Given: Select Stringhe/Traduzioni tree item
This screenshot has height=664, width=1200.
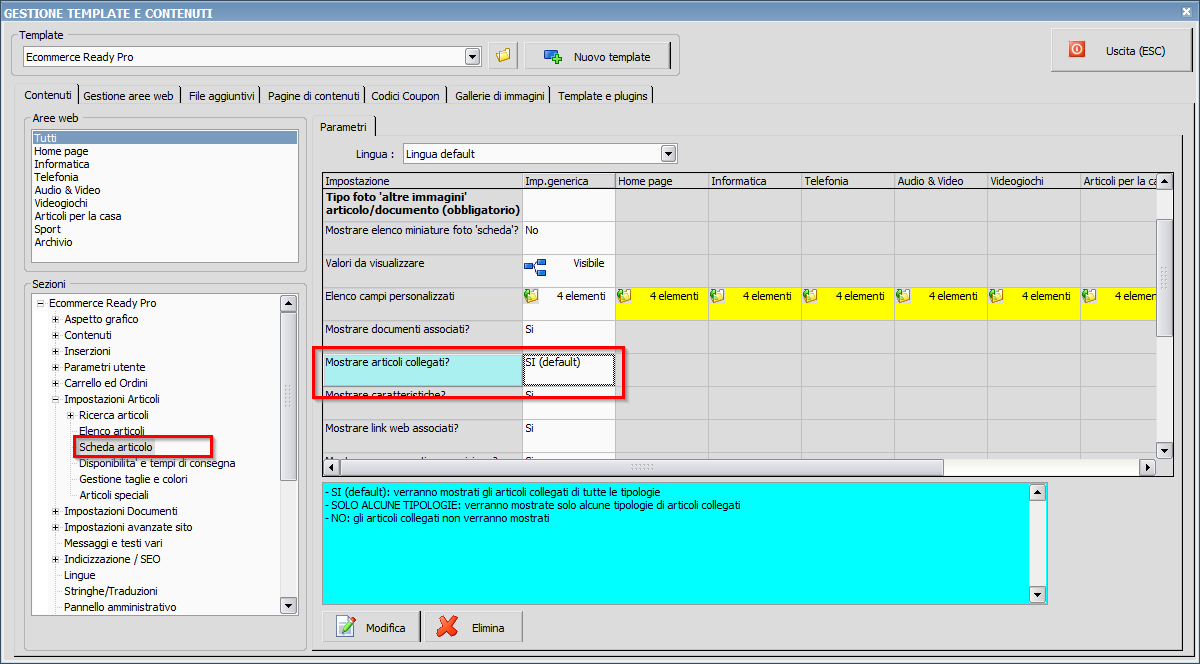Looking at the screenshot, I should pos(111,591).
